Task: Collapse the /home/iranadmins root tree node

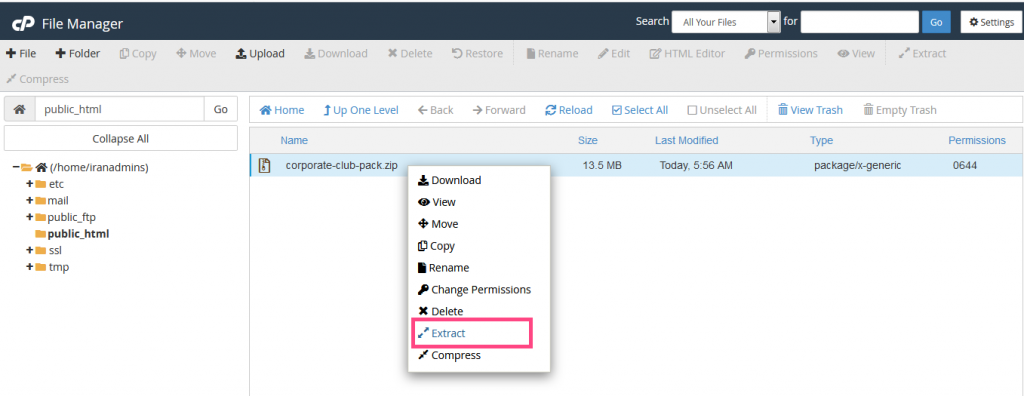Action: click(15, 167)
